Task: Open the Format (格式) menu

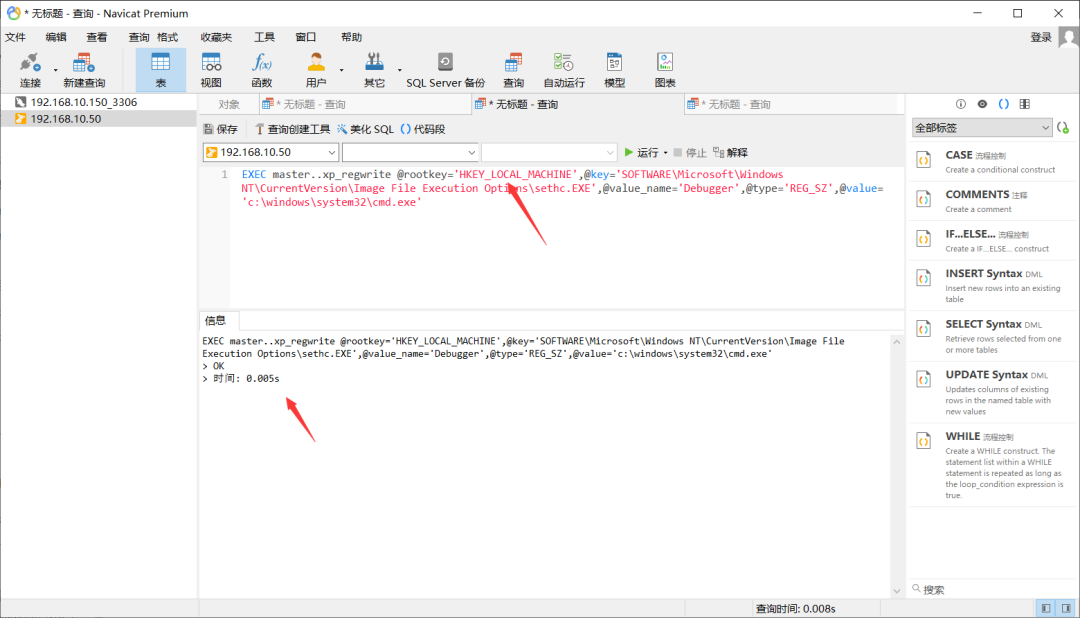Action: pos(167,37)
